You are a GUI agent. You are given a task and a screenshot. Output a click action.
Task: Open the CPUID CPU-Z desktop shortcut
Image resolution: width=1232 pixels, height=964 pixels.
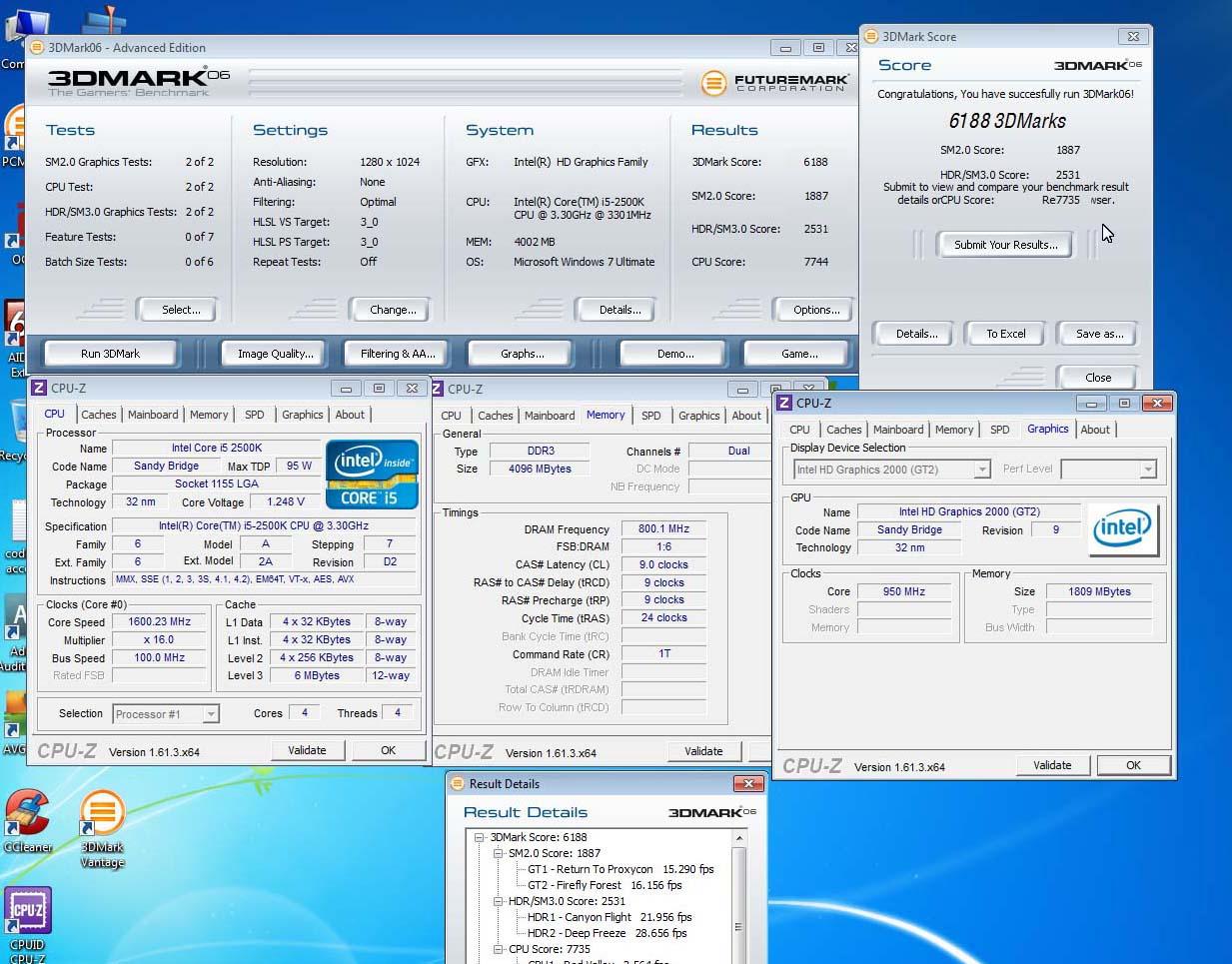(x=27, y=925)
